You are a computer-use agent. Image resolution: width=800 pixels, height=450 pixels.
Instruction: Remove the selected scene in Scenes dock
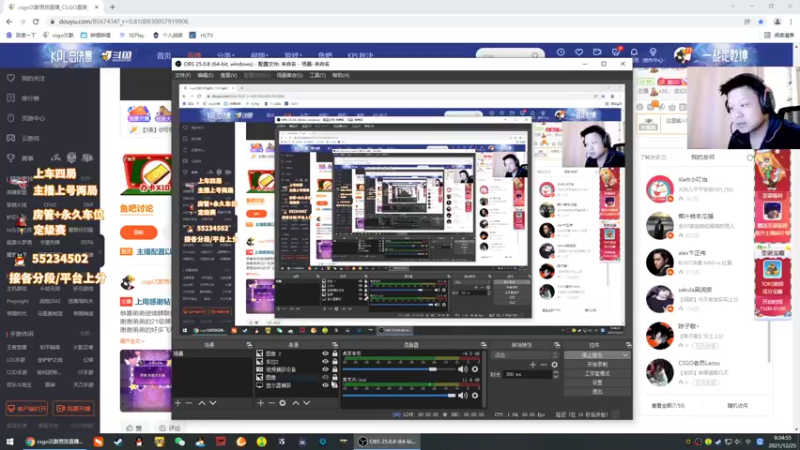point(189,403)
